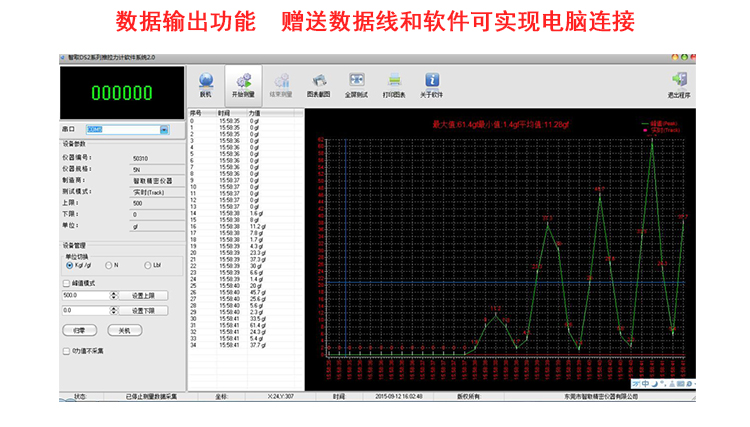The height and width of the screenshot is (427, 750).
Task: Click the 开始测量 start measurement icon
Action: 243,81
